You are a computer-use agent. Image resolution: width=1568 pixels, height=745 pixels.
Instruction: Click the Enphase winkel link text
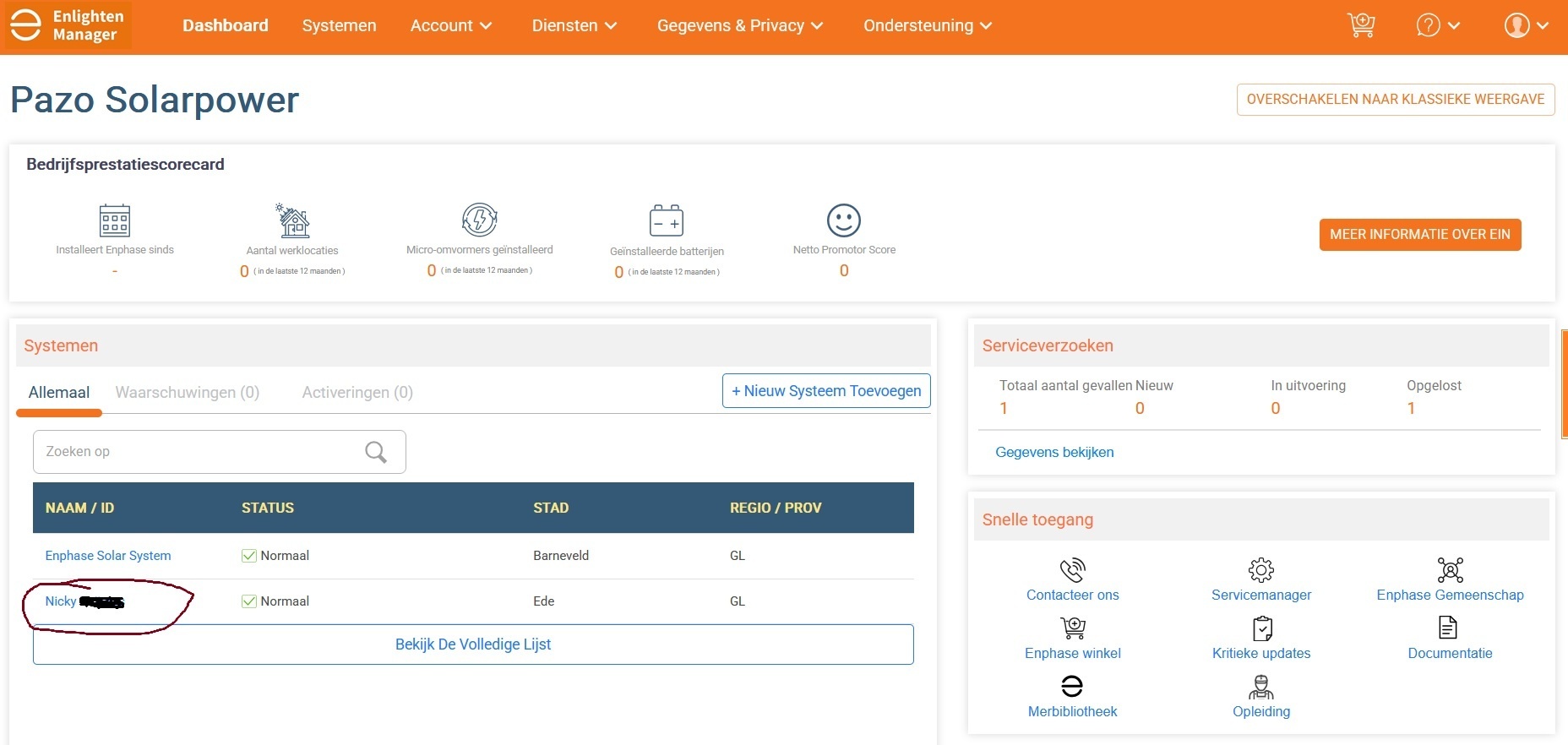click(1073, 653)
